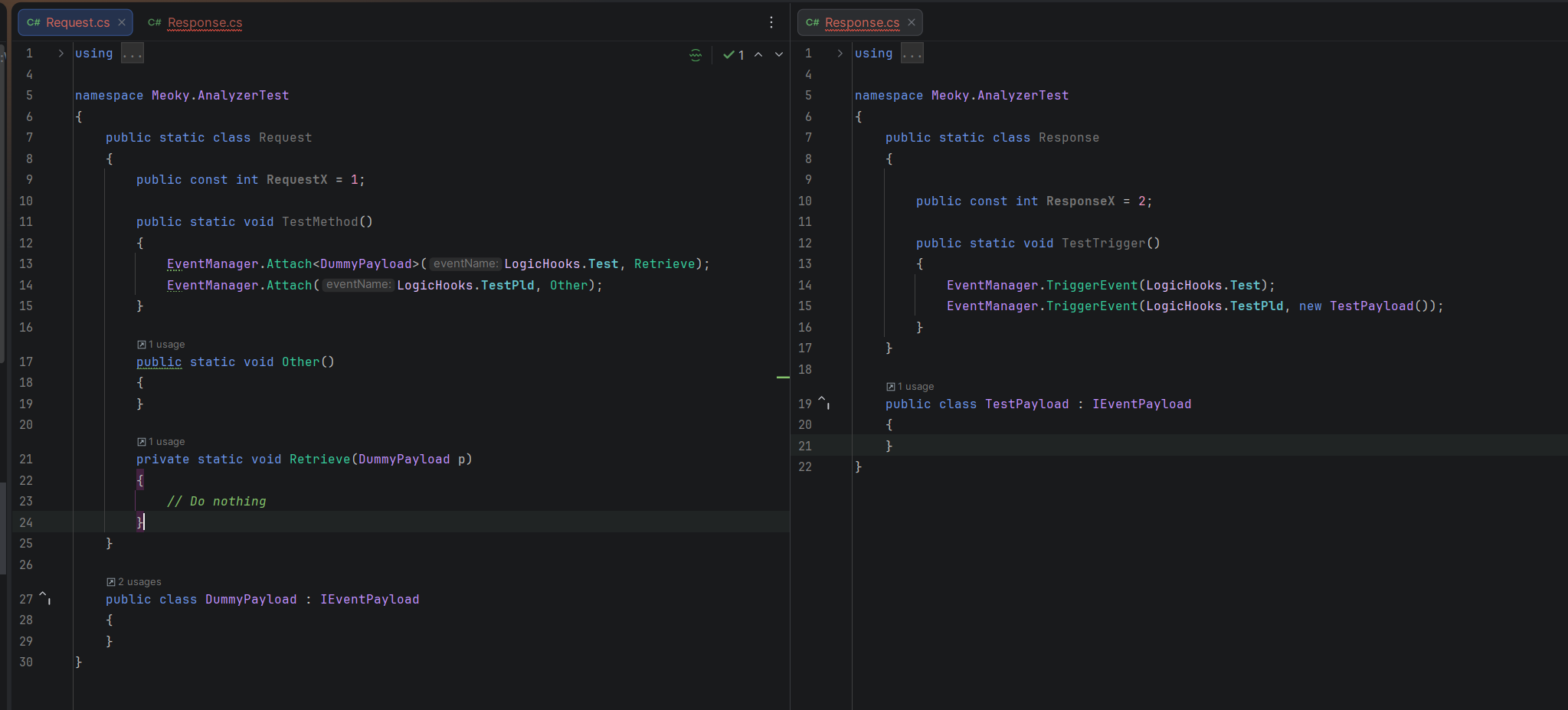Jump to previous highlighted problem arrow
This screenshot has width=1568, height=710.
758,54
